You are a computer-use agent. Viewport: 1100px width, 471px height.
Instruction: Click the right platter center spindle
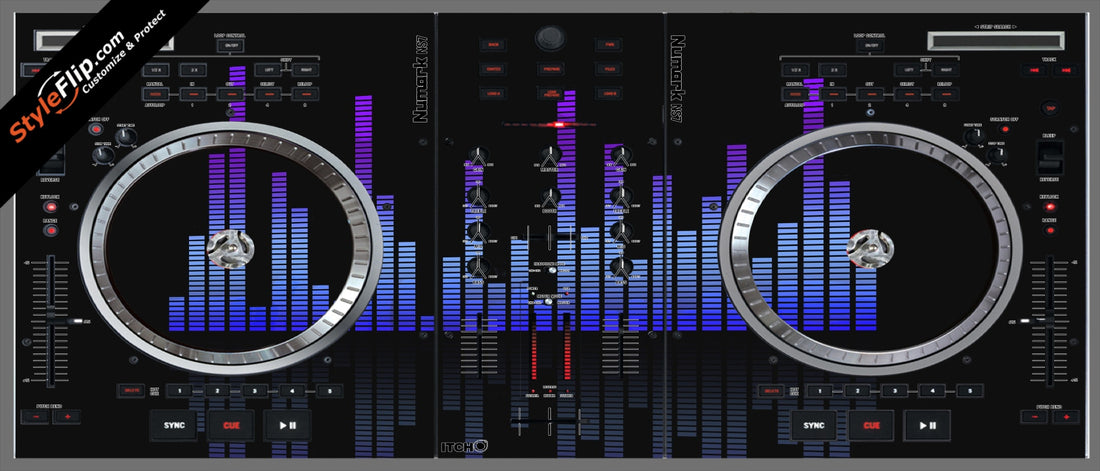tap(870, 249)
